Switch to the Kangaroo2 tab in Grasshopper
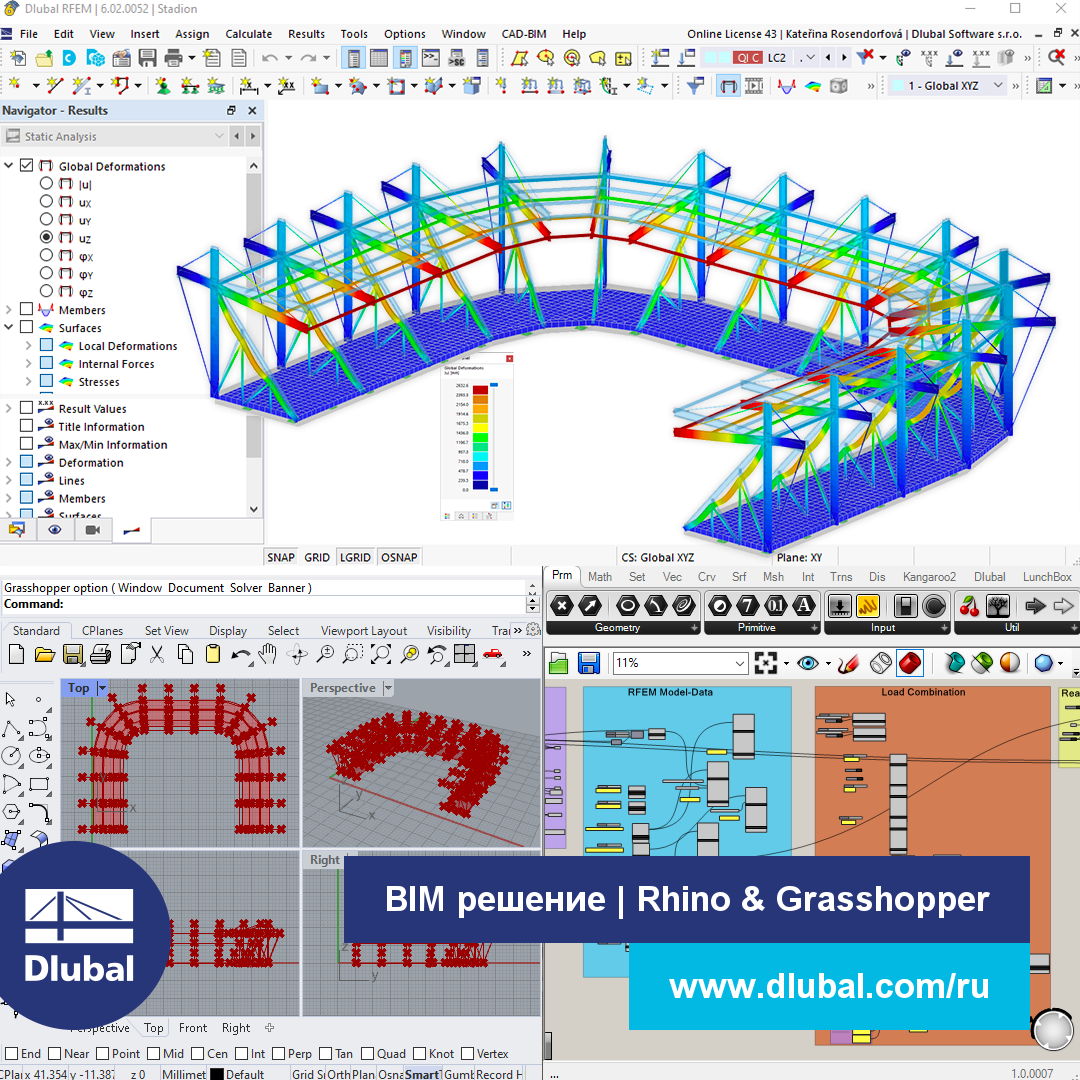Viewport: 1080px width, 1080px height. [928, 577]
